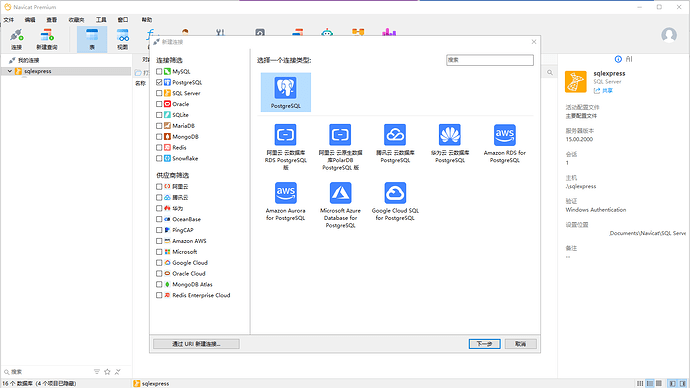
Task: Select Amazon Aurora for PostgreSQL tile
Action: (286, 201)
